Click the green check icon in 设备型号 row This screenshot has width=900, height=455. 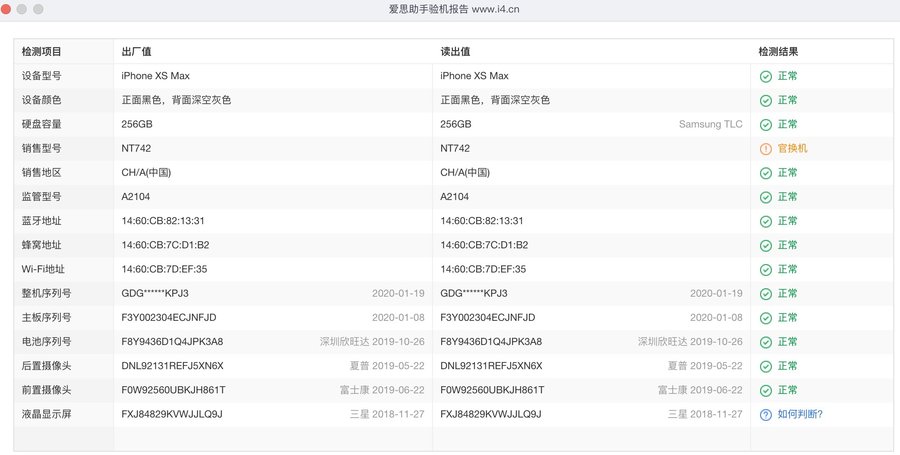(x=766, y=76)
